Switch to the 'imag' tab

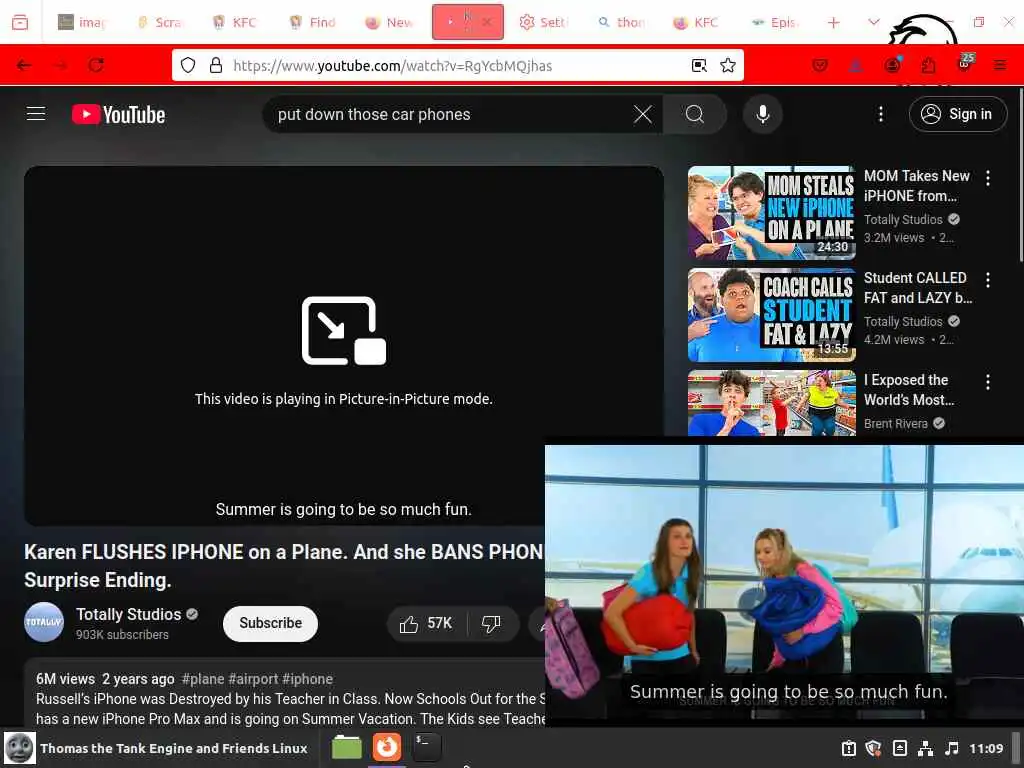pyautogui.click(x=83, y=22)
